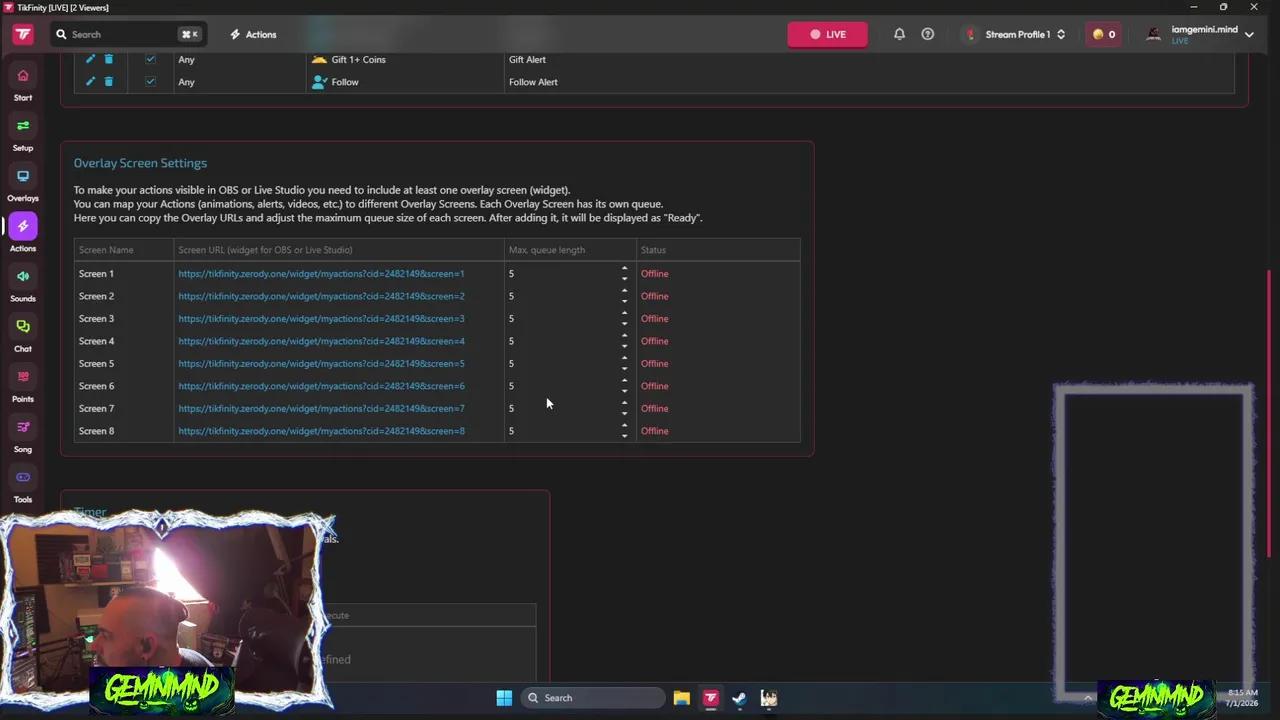Adjust Screen 4 max queue length stepper
This screenshot has width=1280, height=720.
tap(624, 341)
